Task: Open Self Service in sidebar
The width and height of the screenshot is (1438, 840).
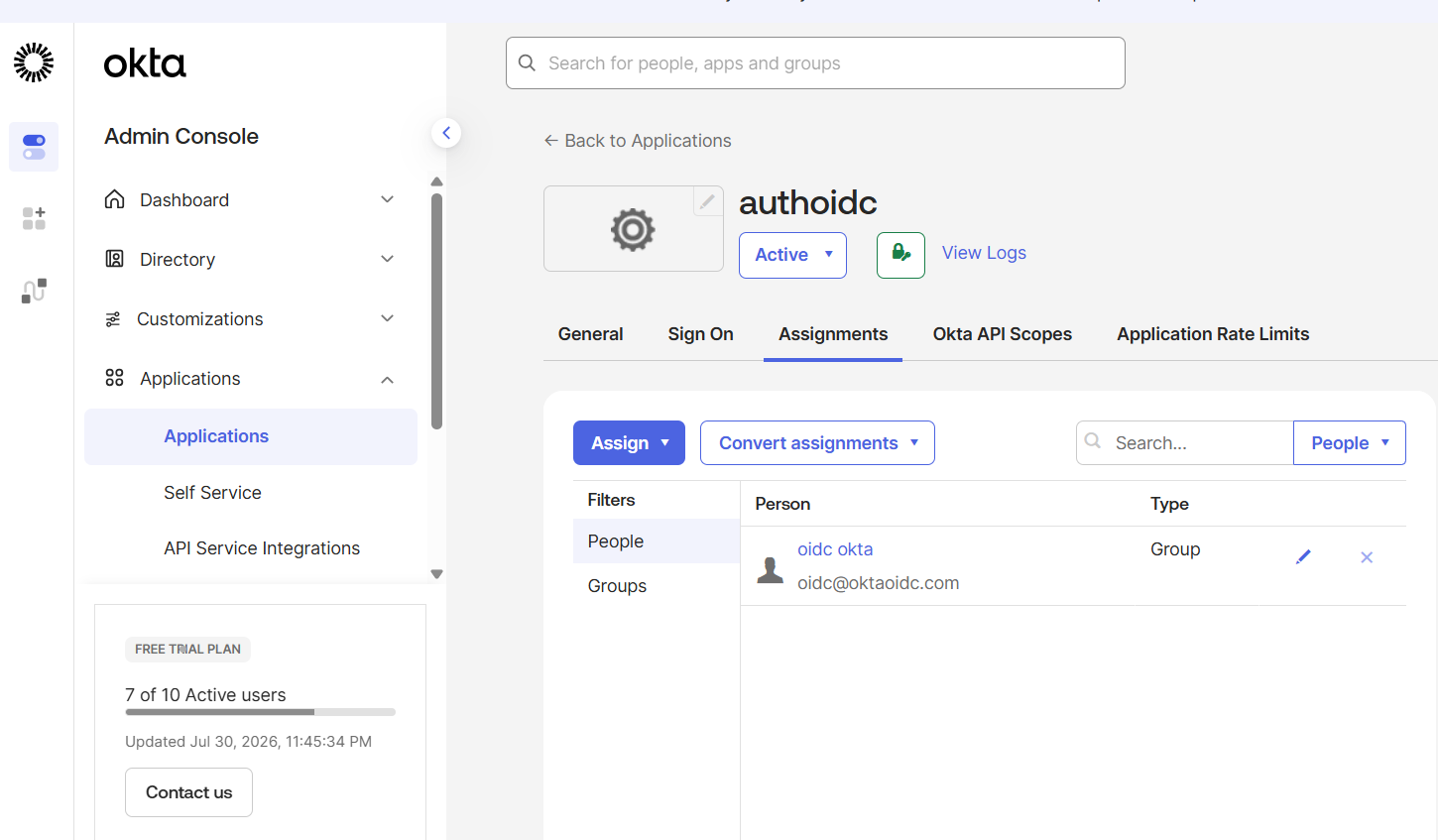Action: (212, 493)
